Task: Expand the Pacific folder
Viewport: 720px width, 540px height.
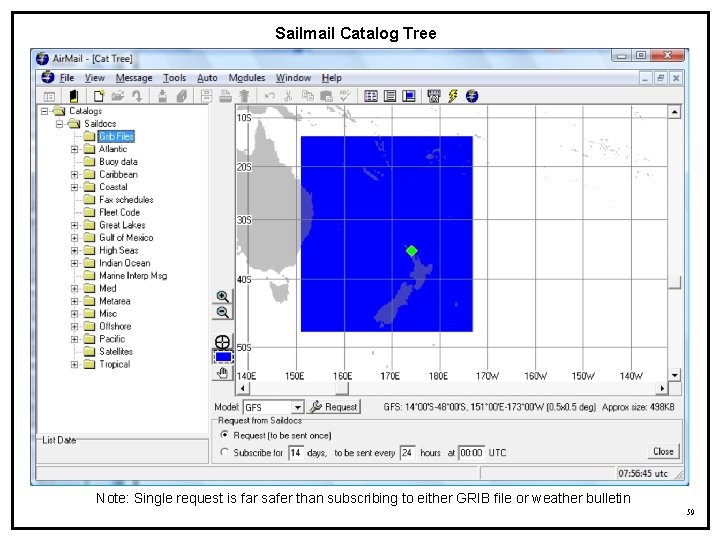Action: point(74,339)
